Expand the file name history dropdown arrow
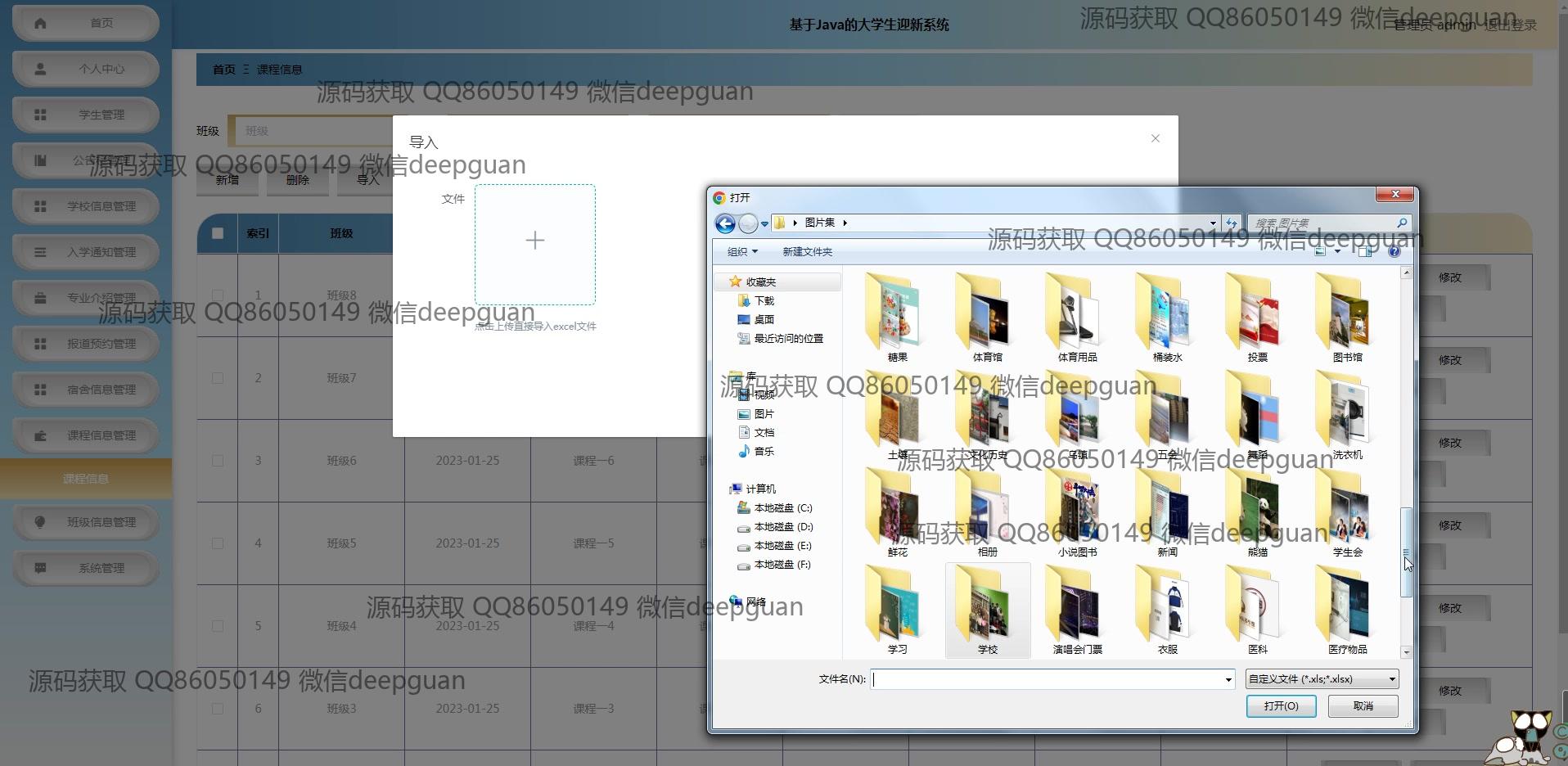The height and width of the screenshot is (766, 1568). [x=1228, y=680]
